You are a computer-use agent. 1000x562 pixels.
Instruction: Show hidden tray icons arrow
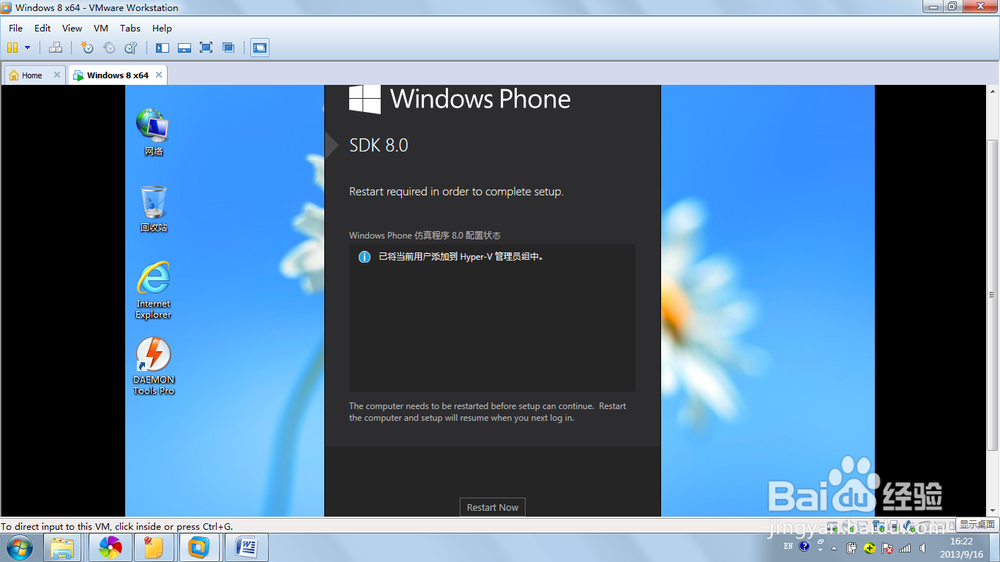point(834,549)
